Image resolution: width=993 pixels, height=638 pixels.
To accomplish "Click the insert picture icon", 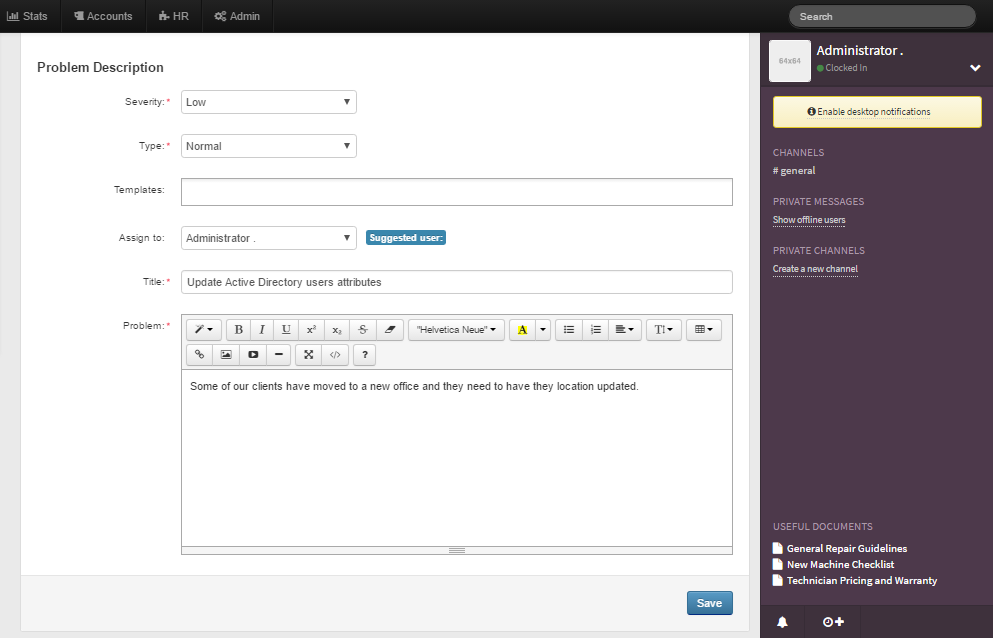I will pyautogui.click(x=226, y=354).
